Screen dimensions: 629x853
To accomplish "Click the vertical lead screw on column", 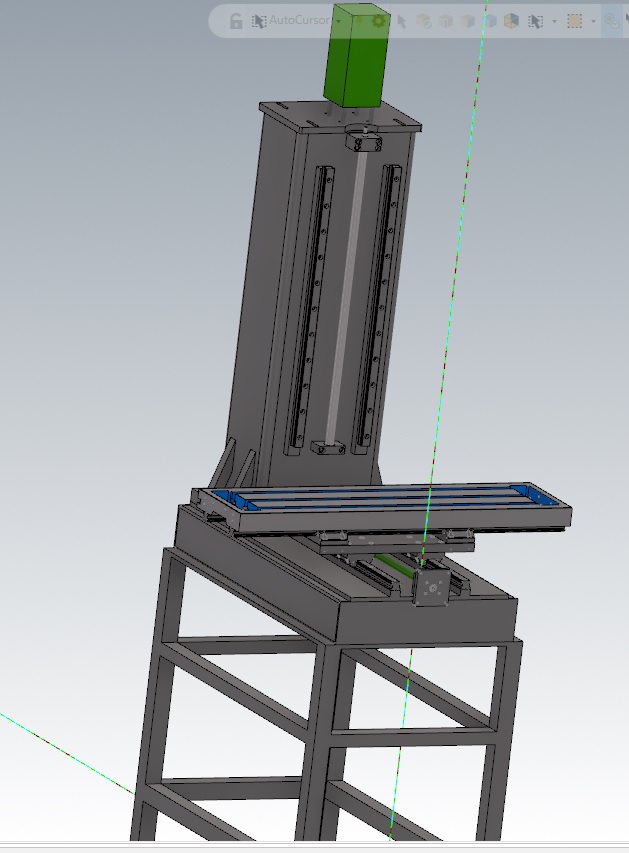I will 343,300.
